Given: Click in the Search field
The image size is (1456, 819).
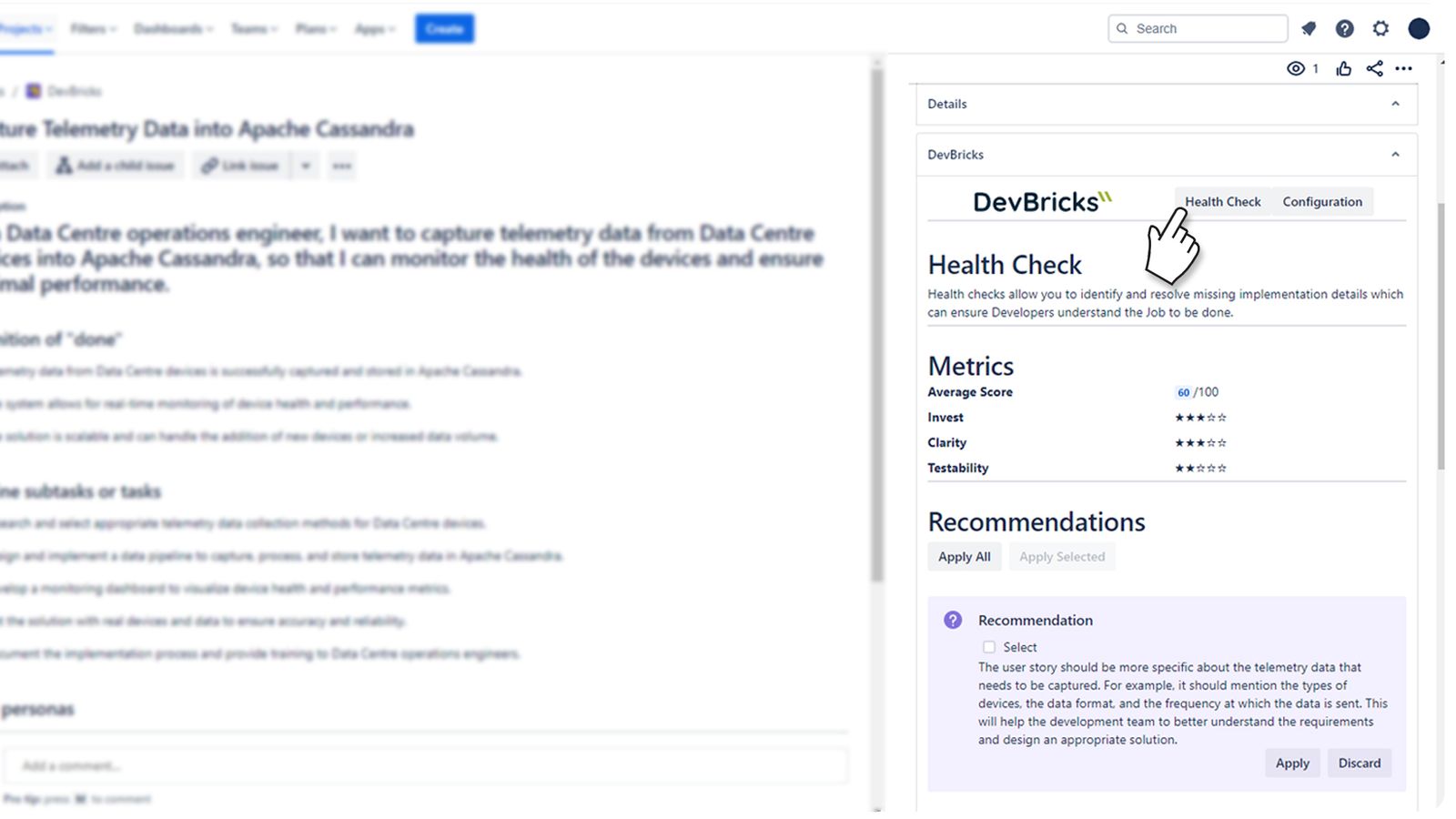Looking at the screenshot, I should click(x=1198, y=29).
